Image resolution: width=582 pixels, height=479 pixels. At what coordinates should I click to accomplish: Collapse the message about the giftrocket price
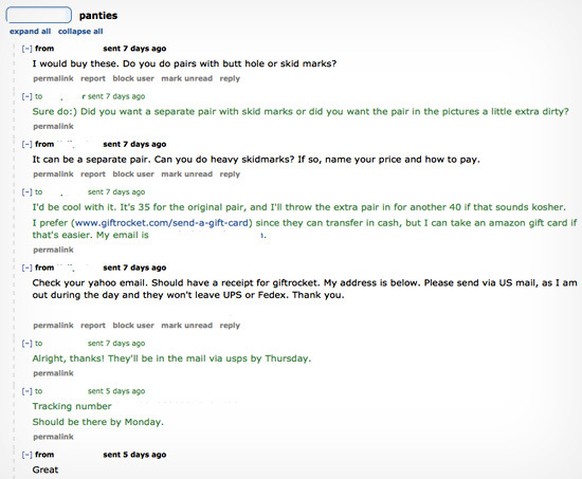(27, 192)
